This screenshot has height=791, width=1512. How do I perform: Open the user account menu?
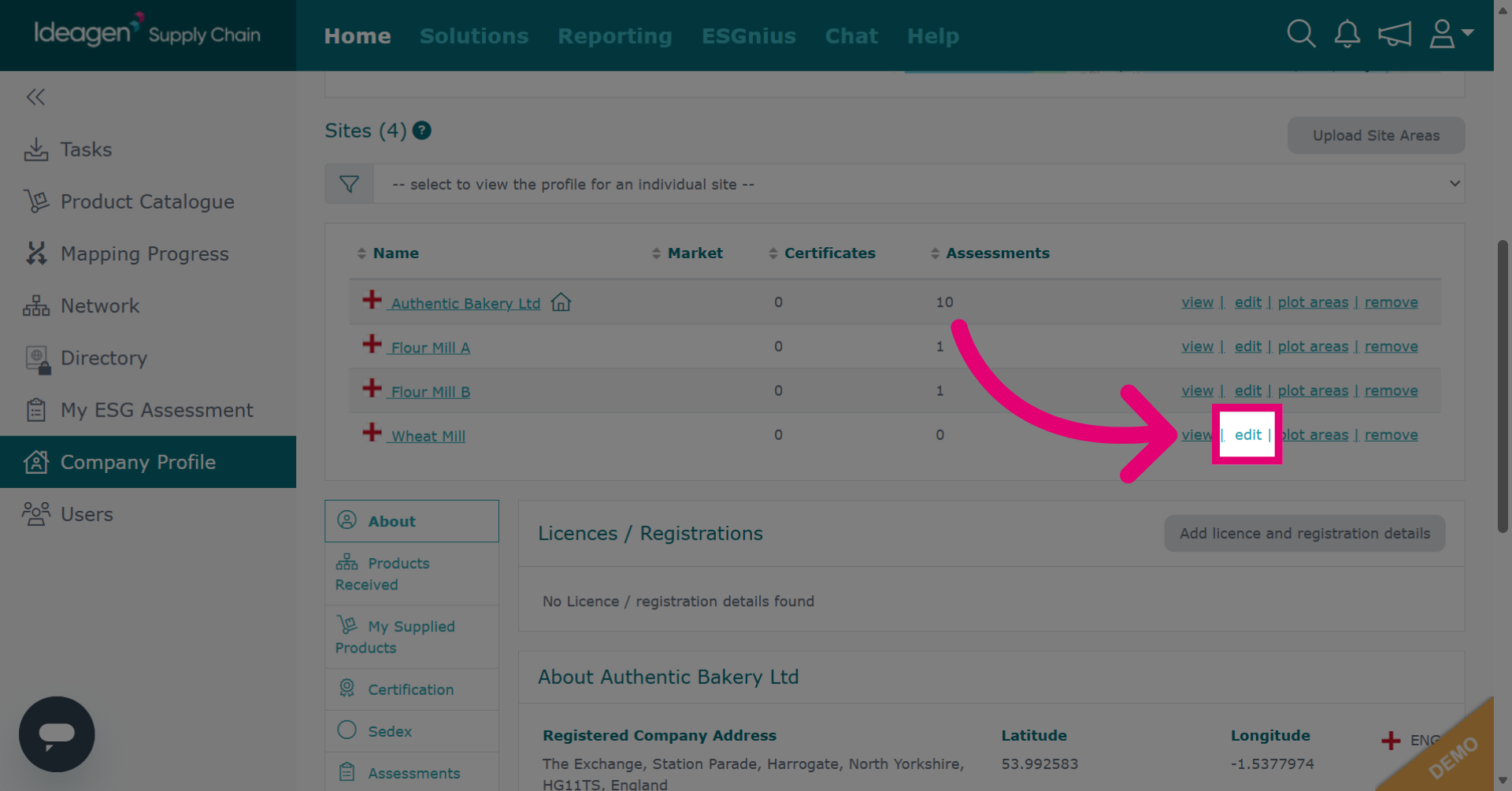[1451, 34]
